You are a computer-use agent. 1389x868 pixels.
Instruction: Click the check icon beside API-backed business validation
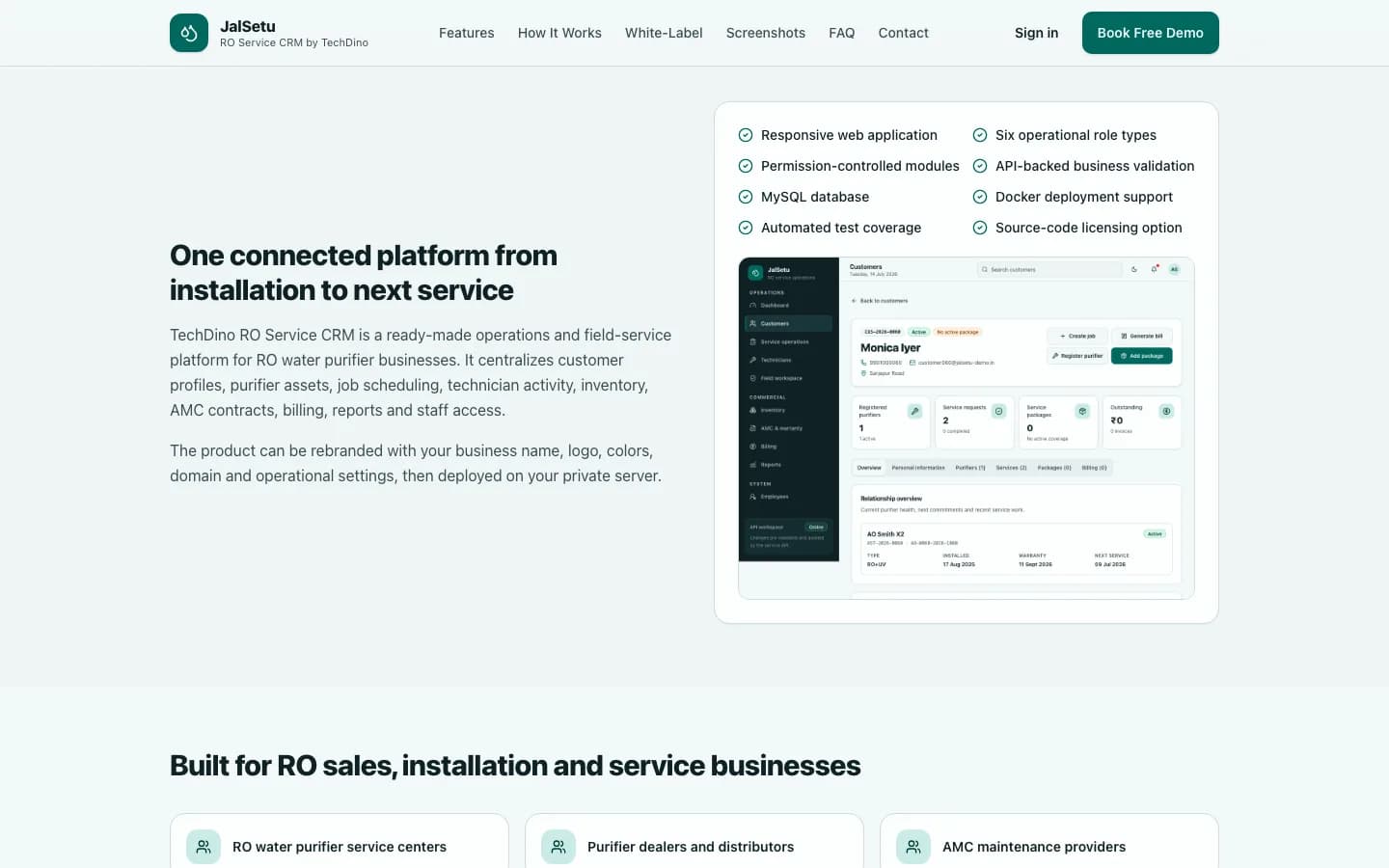pyautogui.click(x=980, y=166)
